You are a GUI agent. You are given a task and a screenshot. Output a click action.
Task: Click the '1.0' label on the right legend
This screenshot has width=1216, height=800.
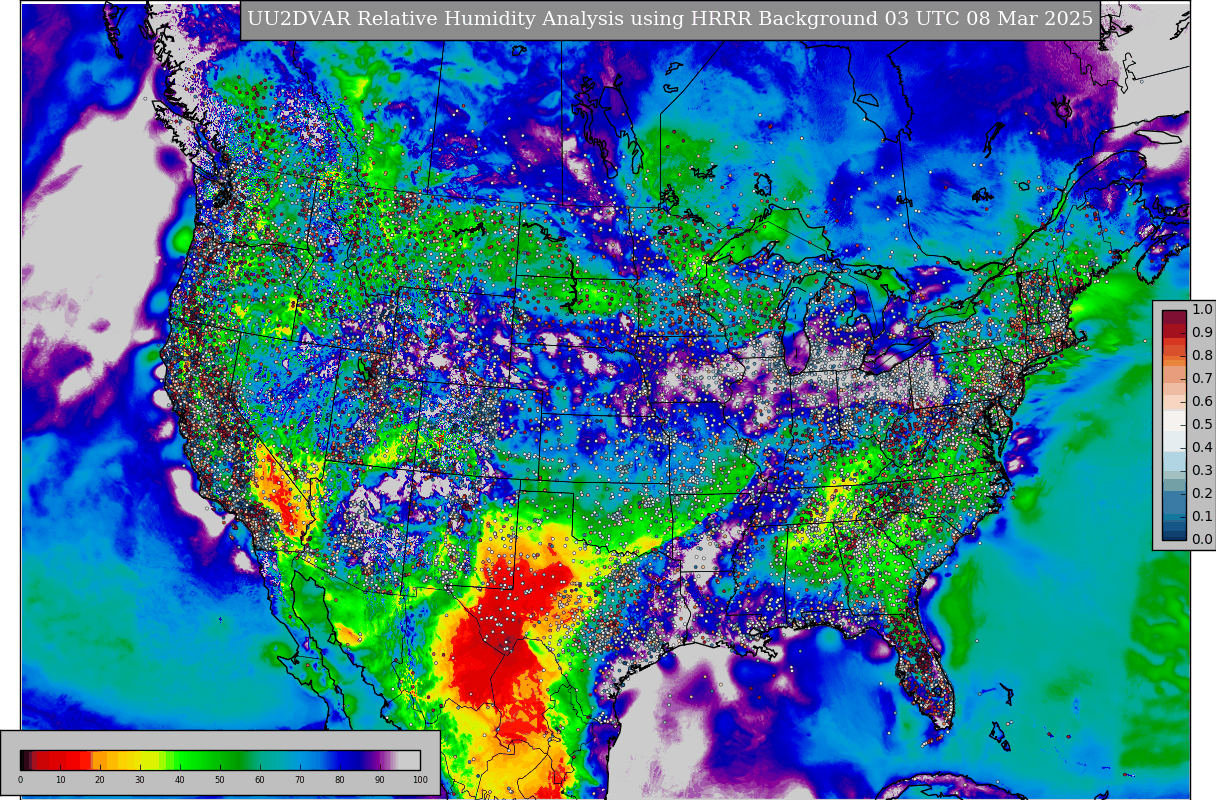(x=1202, y=310)
